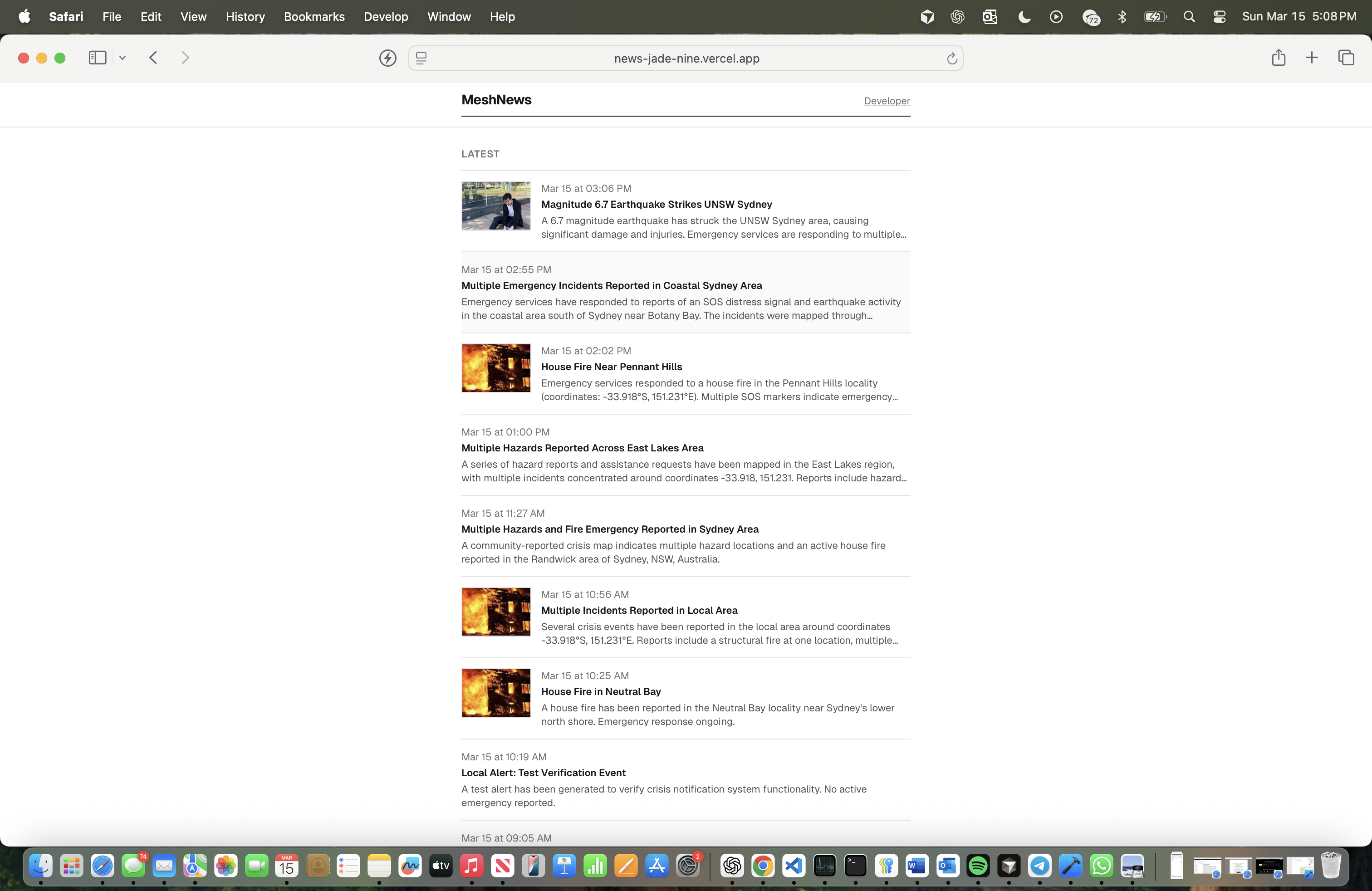1372x891 pixels.
Task: Open a new tab with plus icon
Action: (x=1312, y=58)
